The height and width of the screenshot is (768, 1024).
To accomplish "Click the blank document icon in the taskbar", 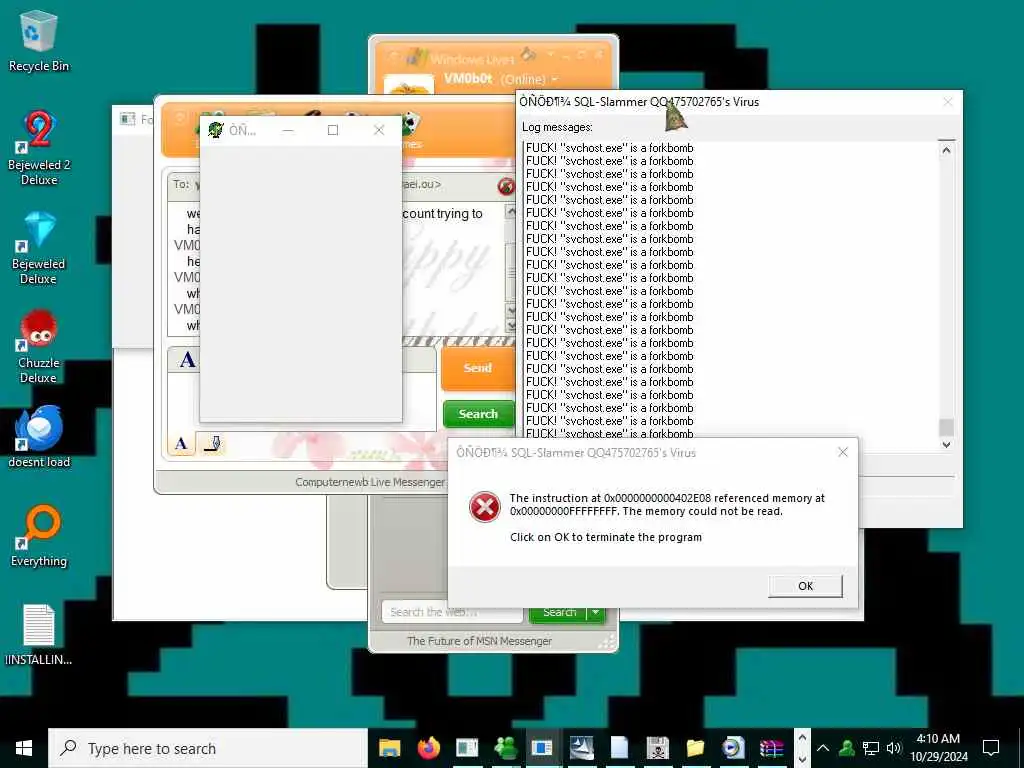I will (619, 748).
